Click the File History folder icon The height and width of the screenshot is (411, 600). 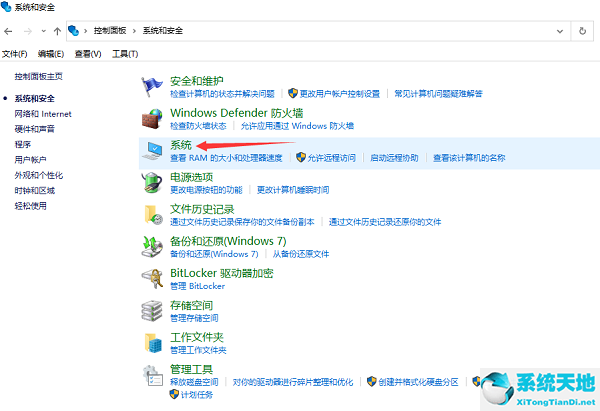point(153,215)
